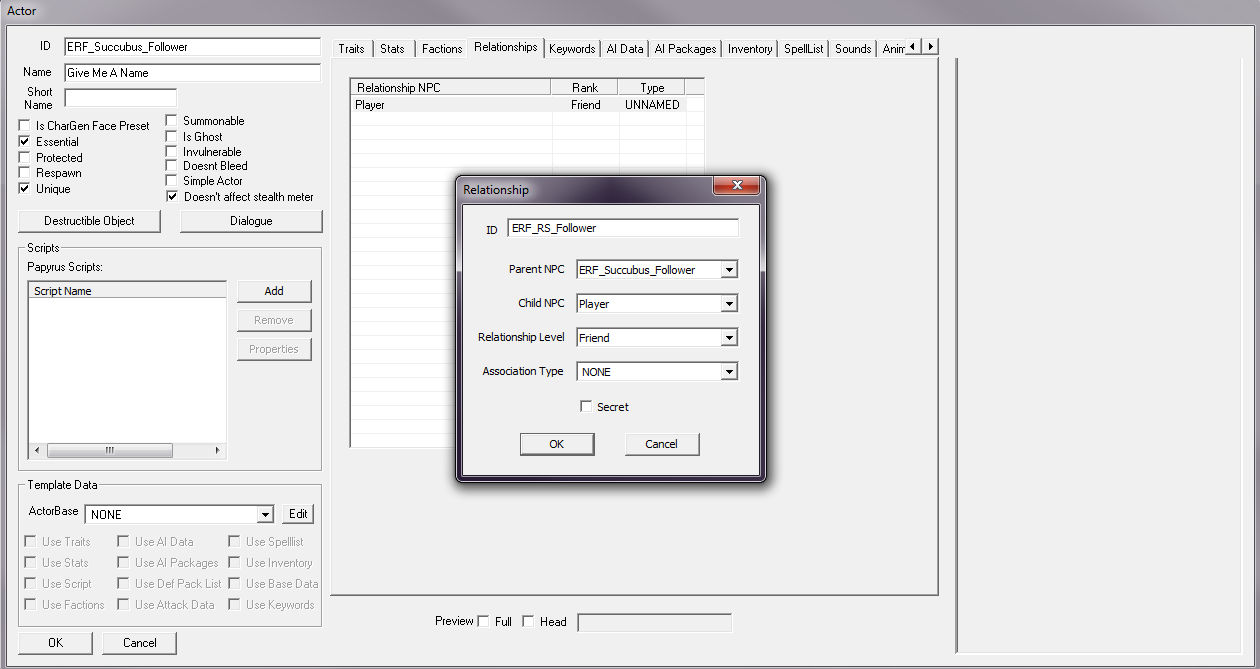Click the Script Name column header

pyautogui.click(x=127, y=291)
